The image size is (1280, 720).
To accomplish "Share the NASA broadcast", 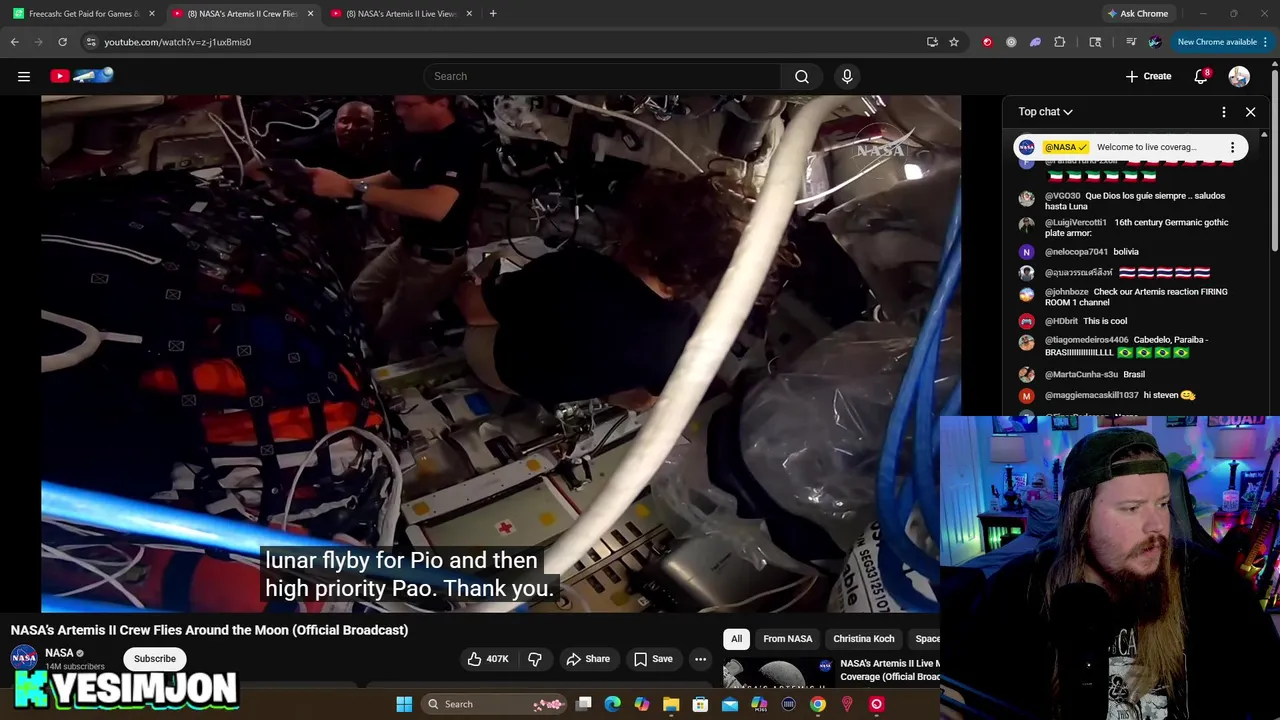I will tap(588, 659).
